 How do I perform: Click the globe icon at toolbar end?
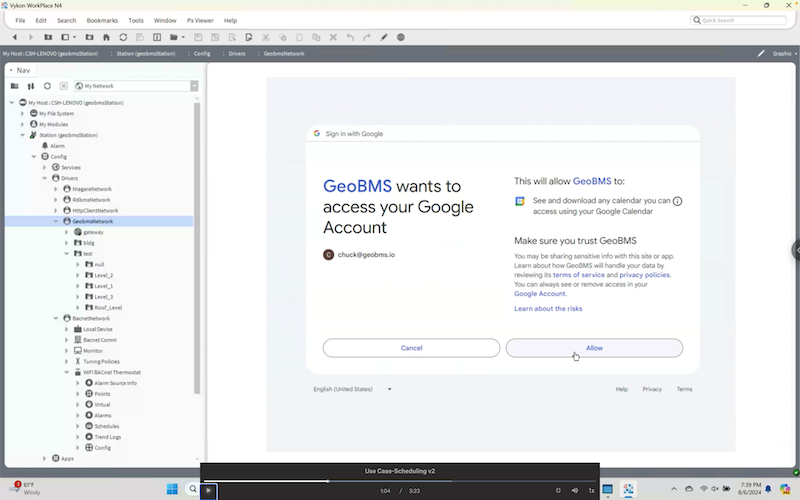(401, 37)
